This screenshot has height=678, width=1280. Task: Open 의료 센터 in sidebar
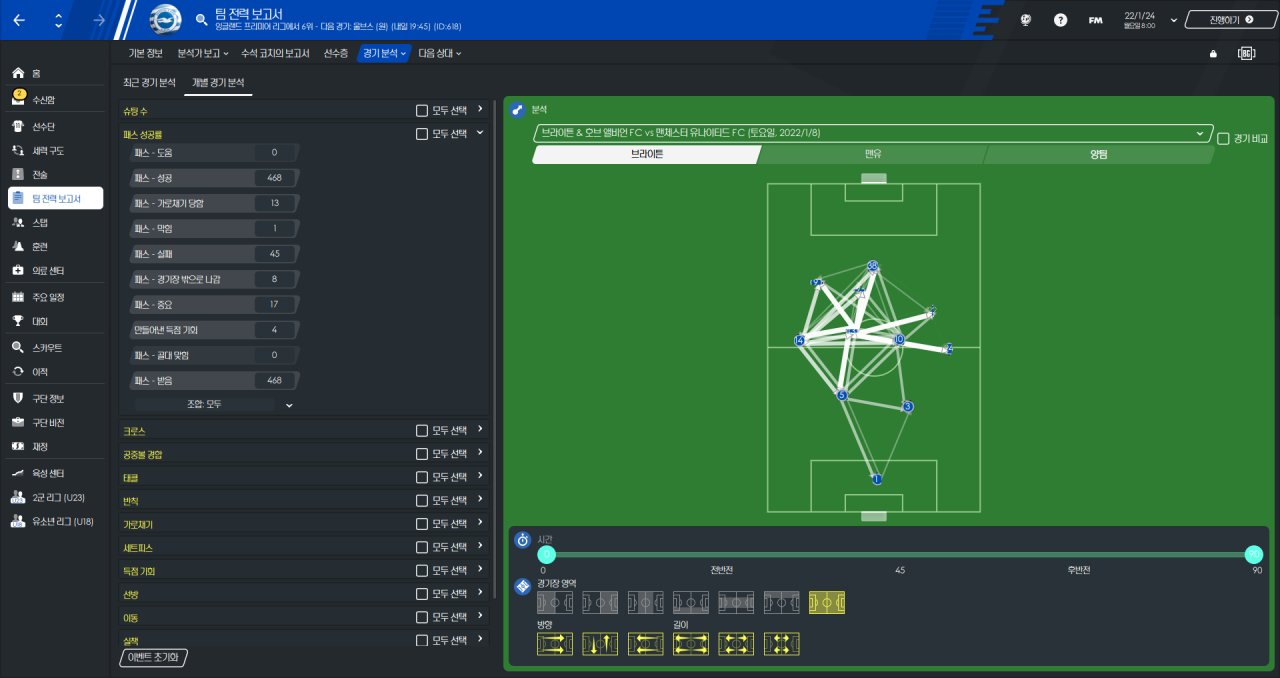[55, 271]
